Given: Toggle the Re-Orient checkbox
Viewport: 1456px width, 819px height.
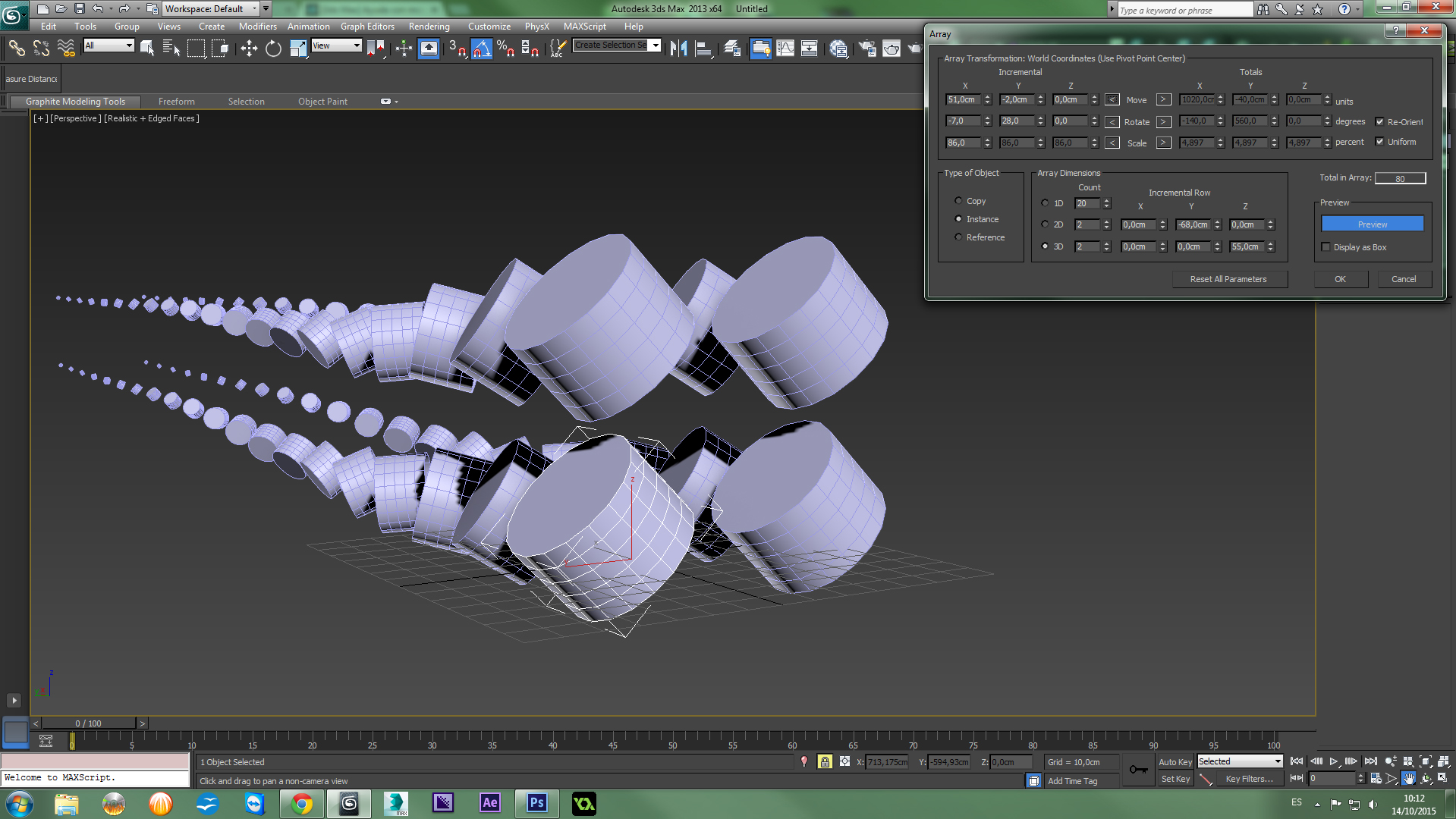Looking at the screenshot, I should tap(1379, 122).
